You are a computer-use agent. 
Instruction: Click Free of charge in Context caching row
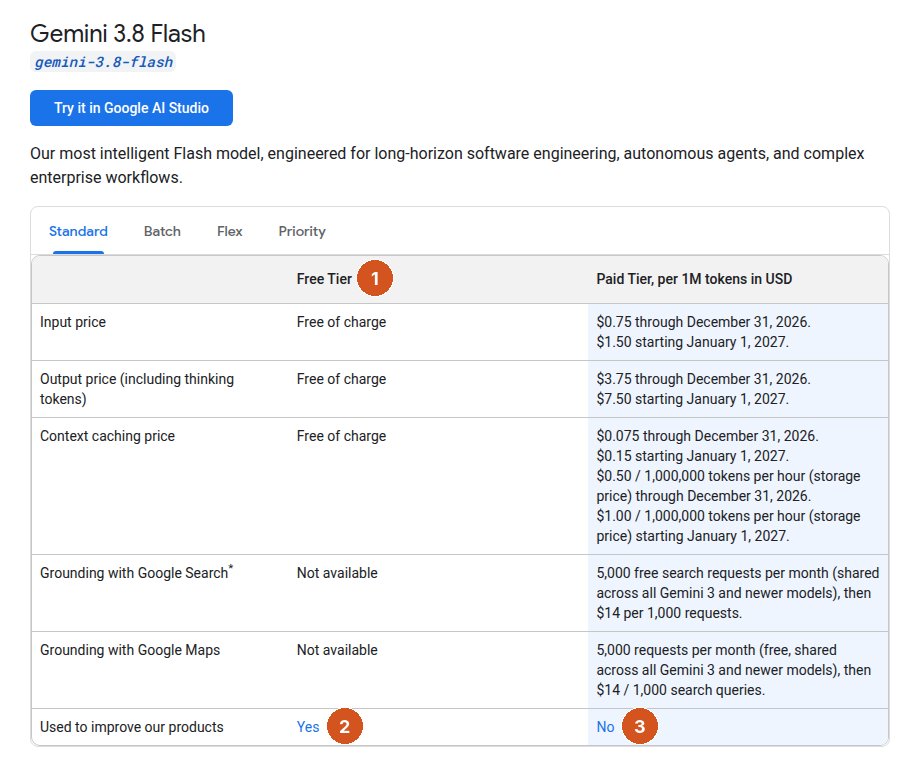341,436
